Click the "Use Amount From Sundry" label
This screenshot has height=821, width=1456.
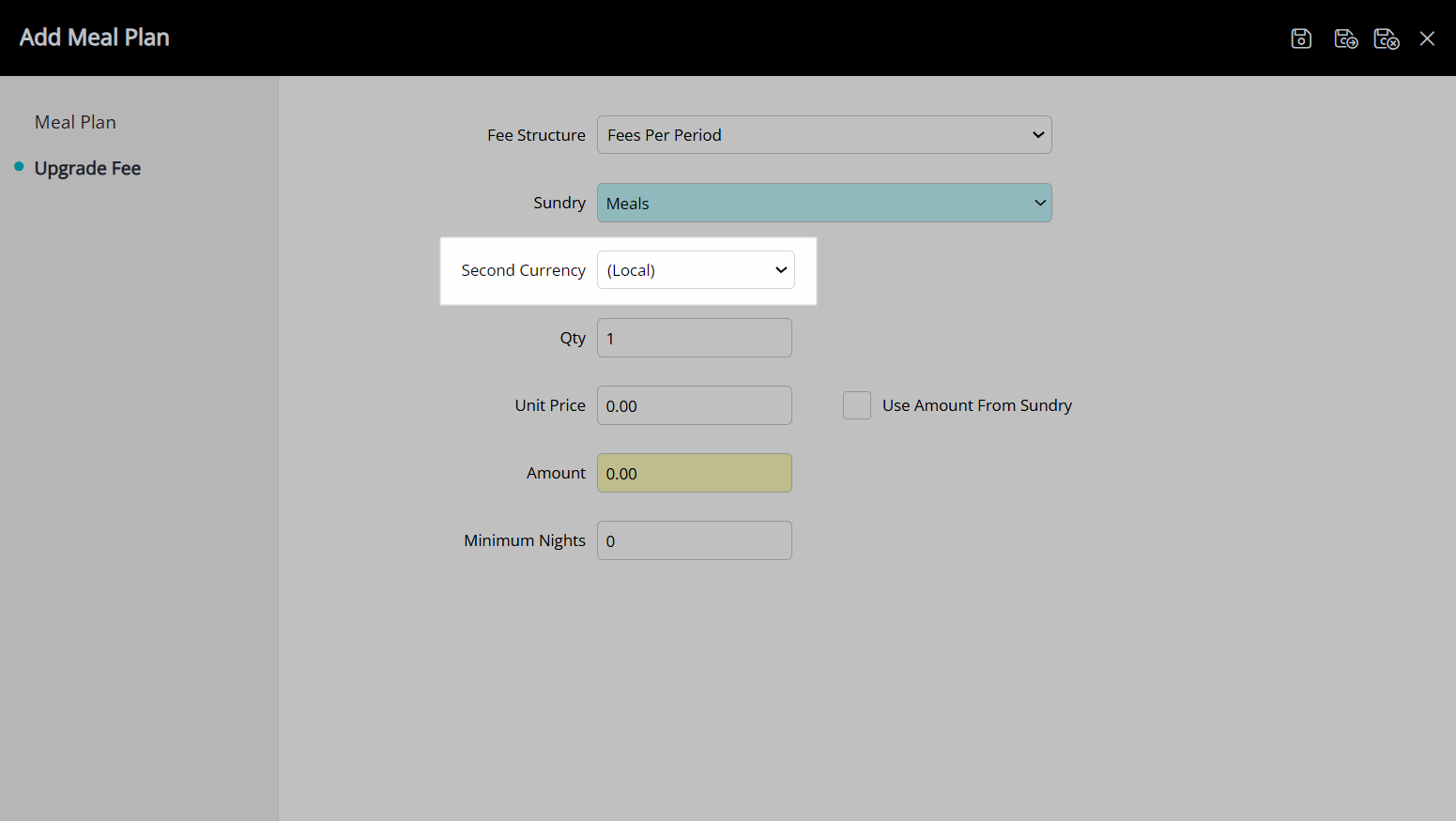tap(977, 405)
